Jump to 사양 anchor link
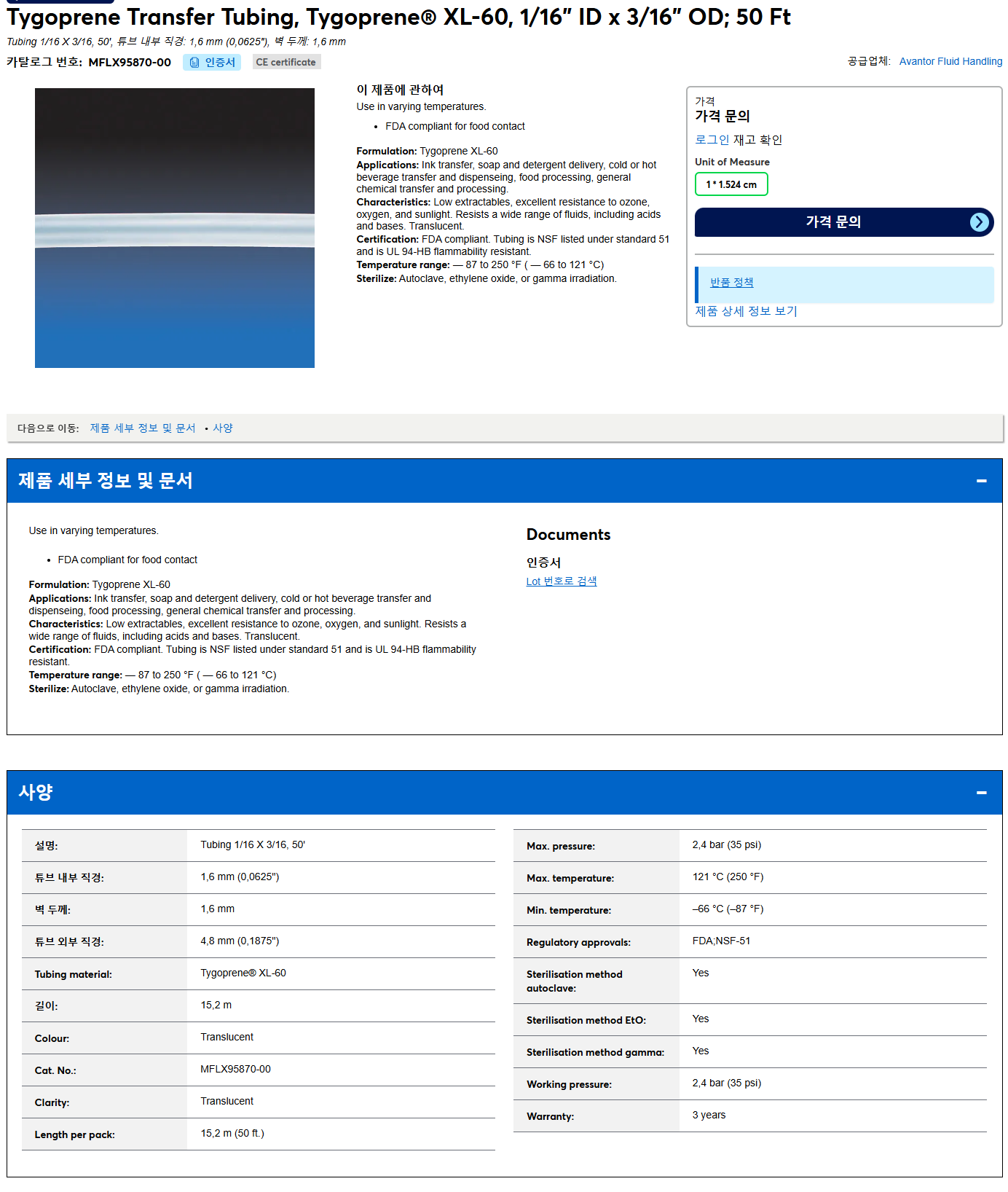This screenshot has width=1008, height=1192. (x=223, y=428)
